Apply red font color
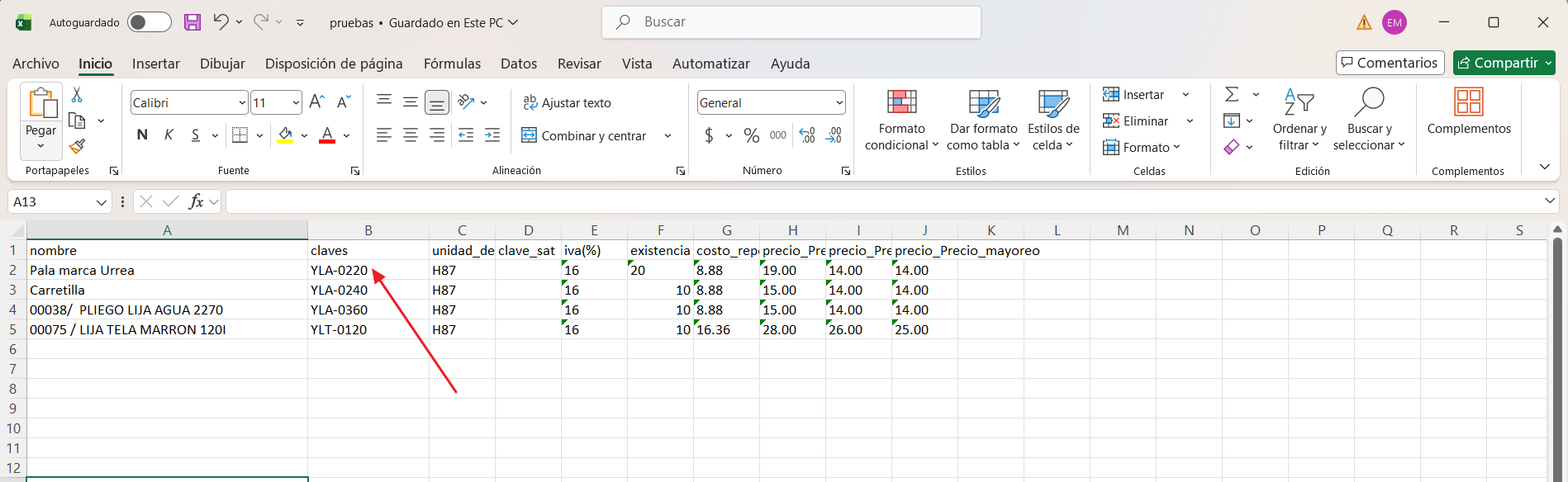This screenshot has width=1568, height=482. (x=327, y=135)
